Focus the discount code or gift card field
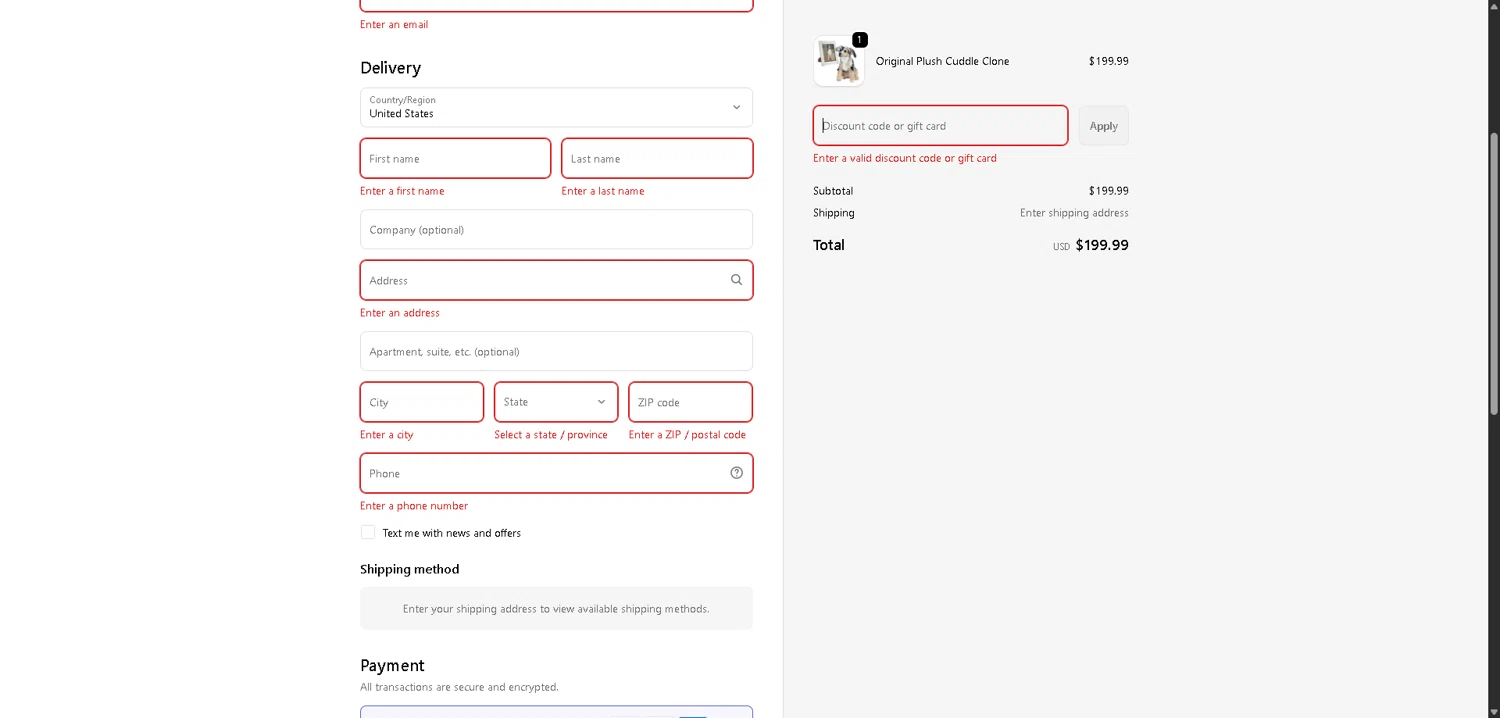This screenshot has width=1500, height=718. click(939, 126)
